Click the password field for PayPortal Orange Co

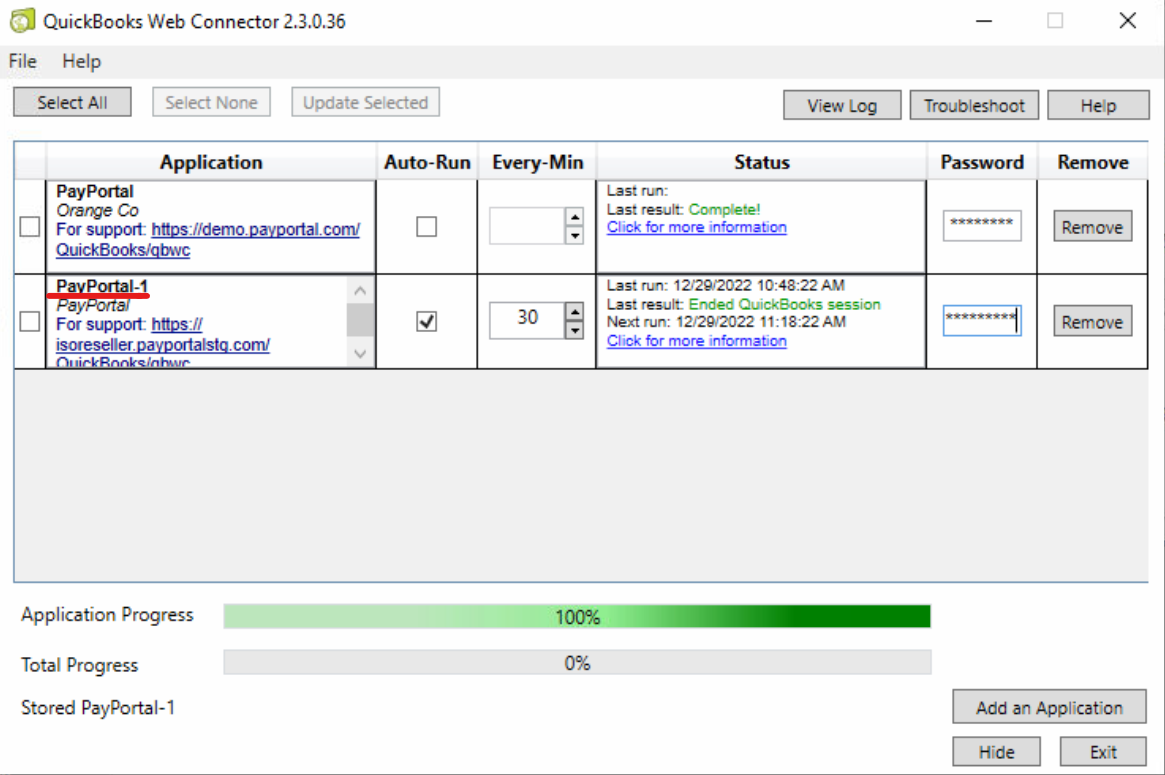coord(981,226)
